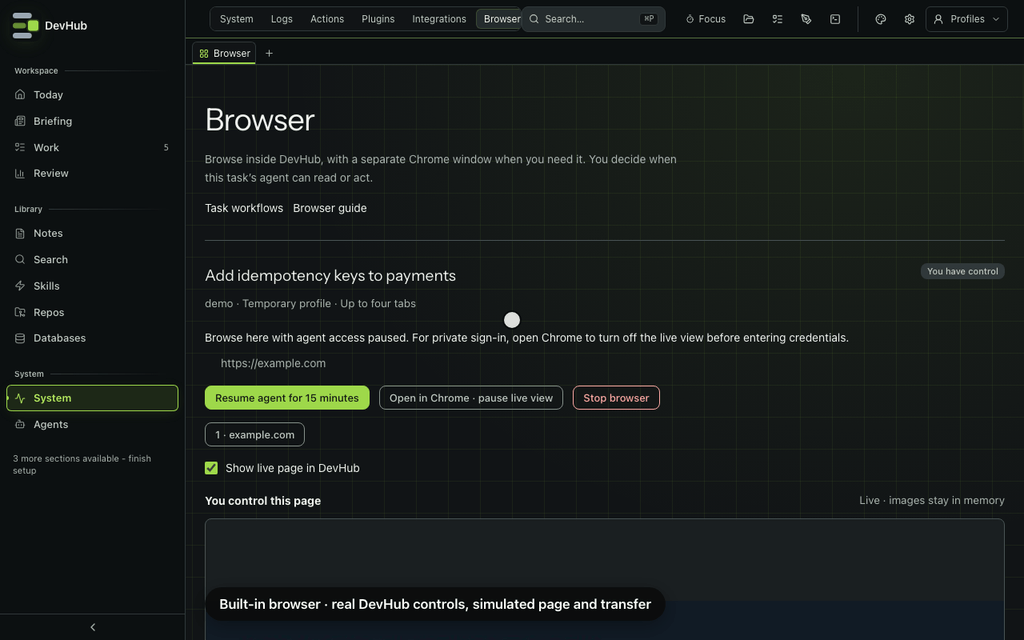Viewport: 1024px width, 640px height.
Task: Open the Browser guide link
Action: tap(330, 208)
